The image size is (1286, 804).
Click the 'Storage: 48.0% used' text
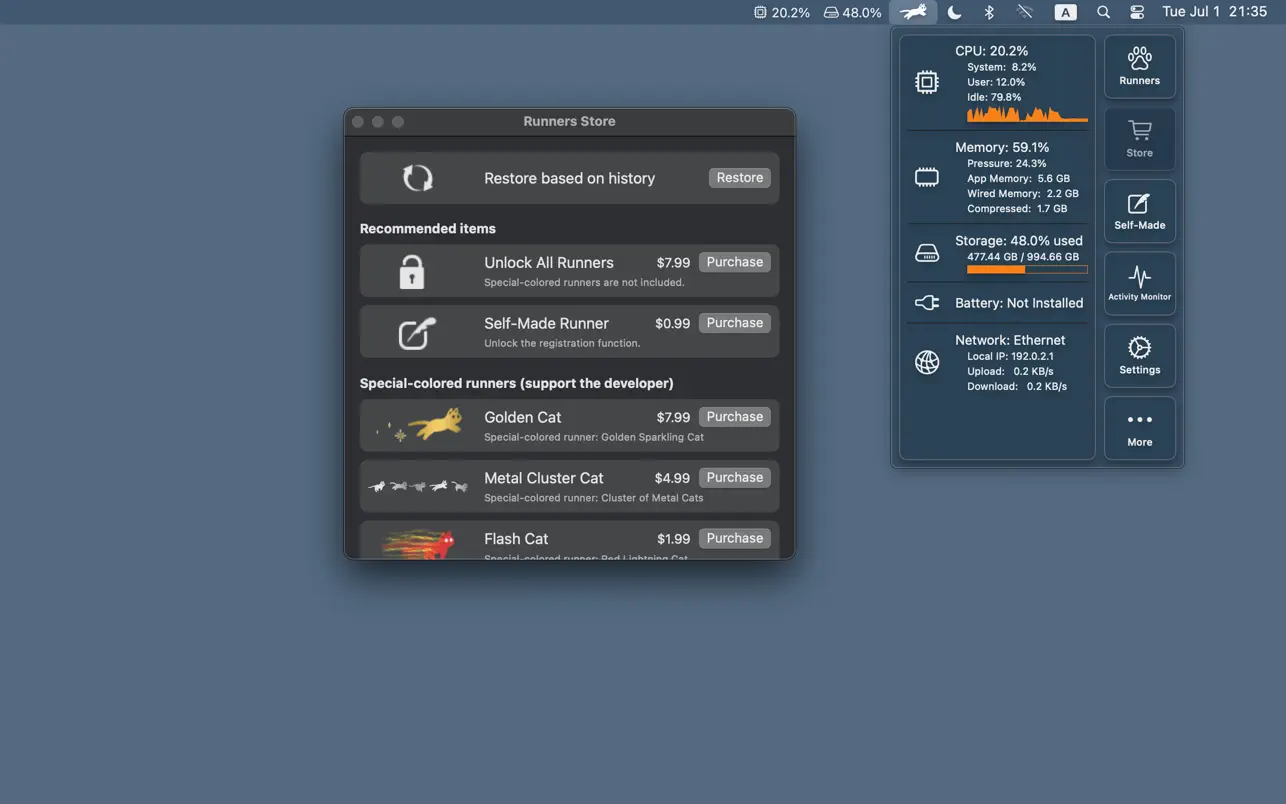coord(1019,241)
